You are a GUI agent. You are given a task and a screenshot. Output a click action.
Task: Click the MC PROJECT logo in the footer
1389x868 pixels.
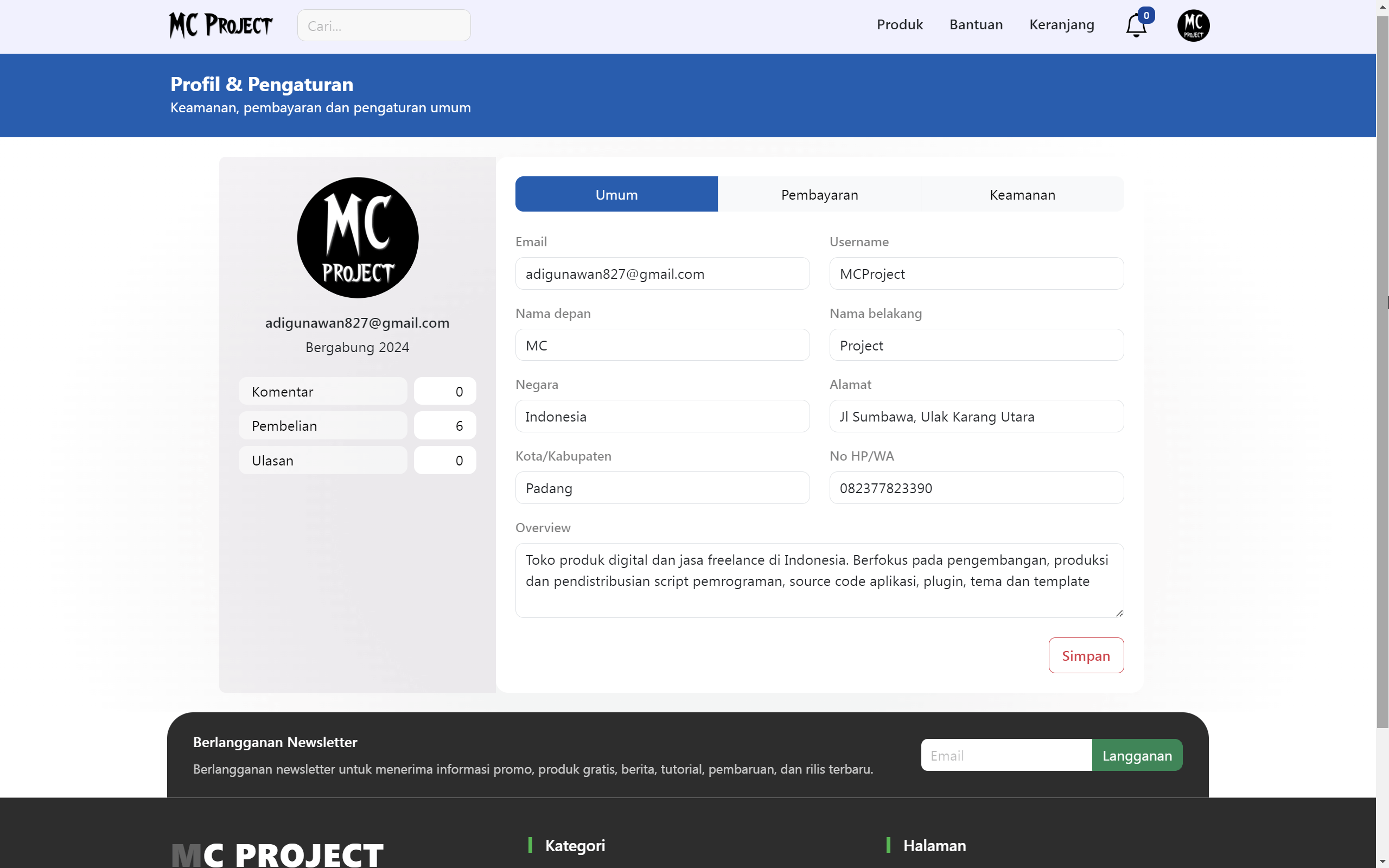pos(277,854)
